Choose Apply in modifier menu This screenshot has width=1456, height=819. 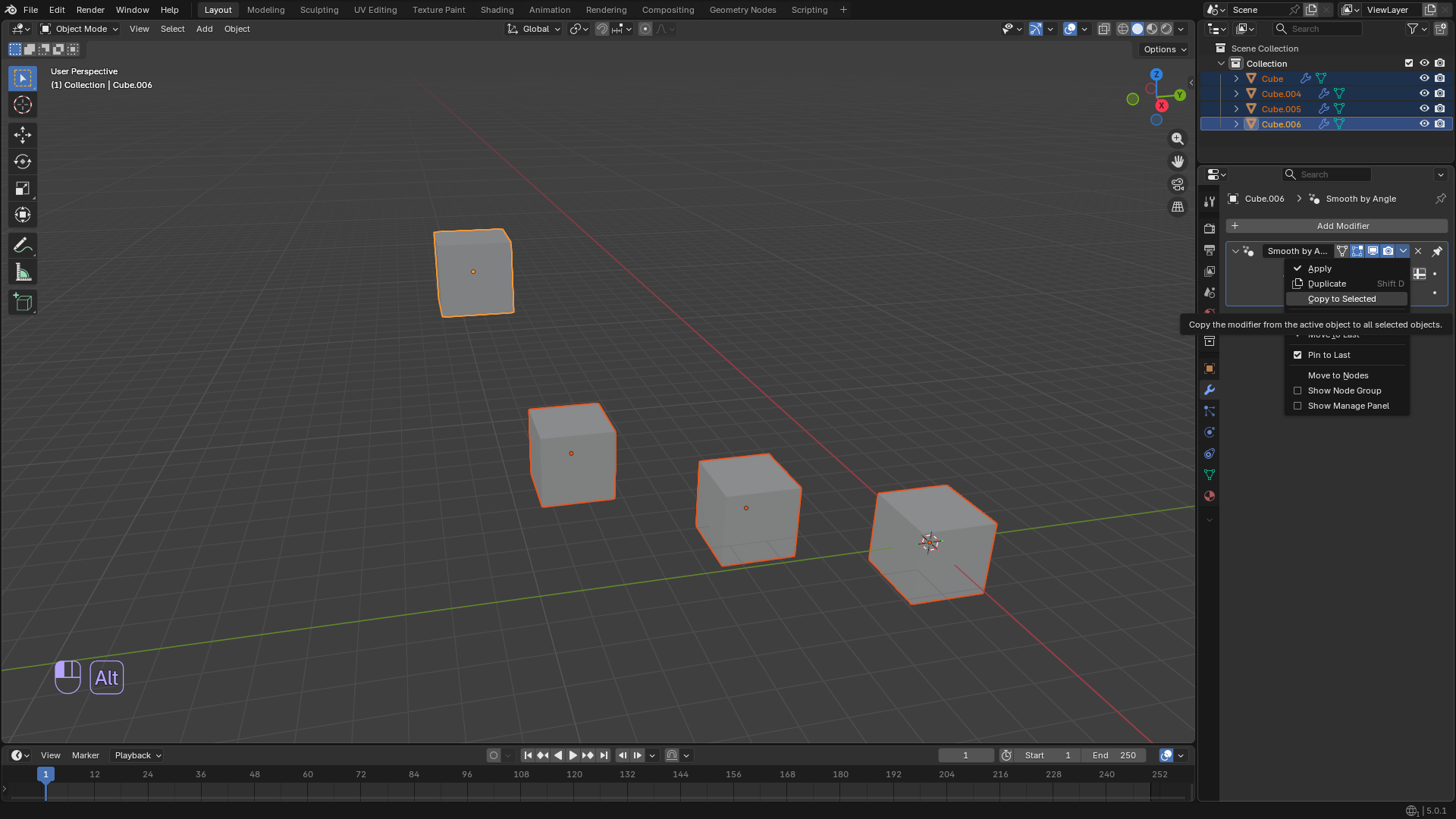point(1347,268)
